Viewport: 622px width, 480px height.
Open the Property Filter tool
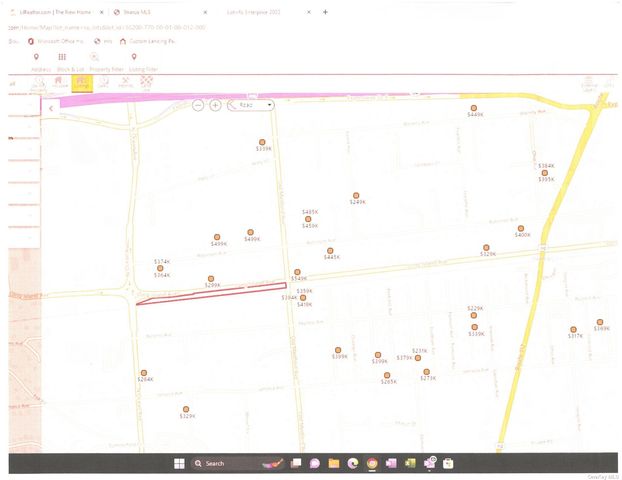(95, 58)
